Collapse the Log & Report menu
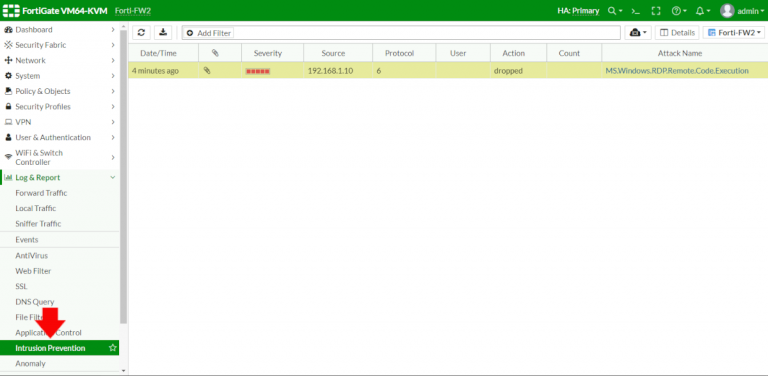 click(x=59, y=178)
